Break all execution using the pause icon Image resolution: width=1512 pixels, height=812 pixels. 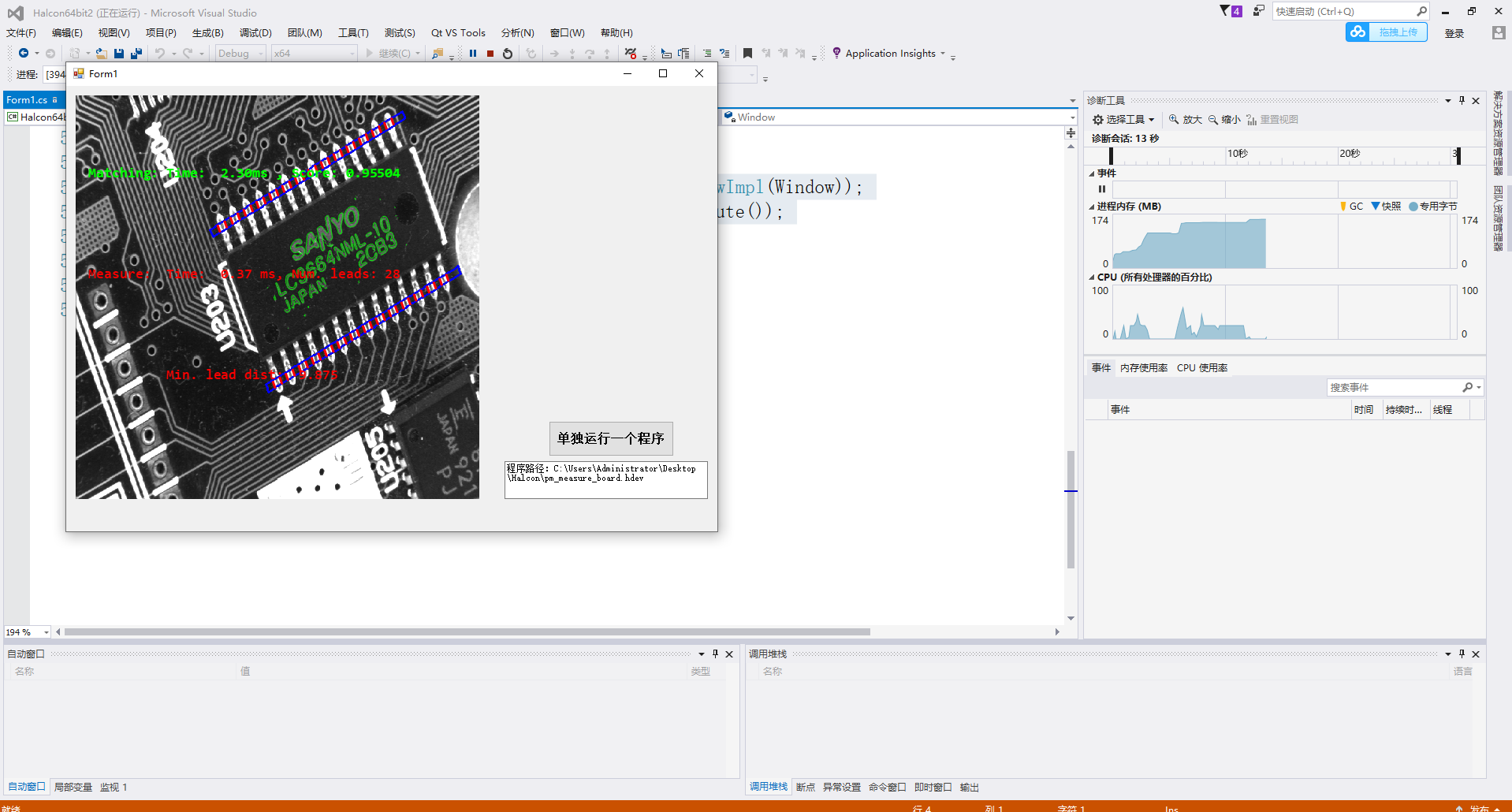(473, 53)
